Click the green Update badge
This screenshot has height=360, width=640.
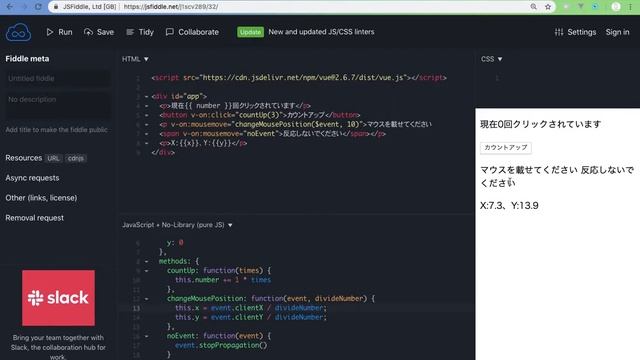[x=250, y=32]
